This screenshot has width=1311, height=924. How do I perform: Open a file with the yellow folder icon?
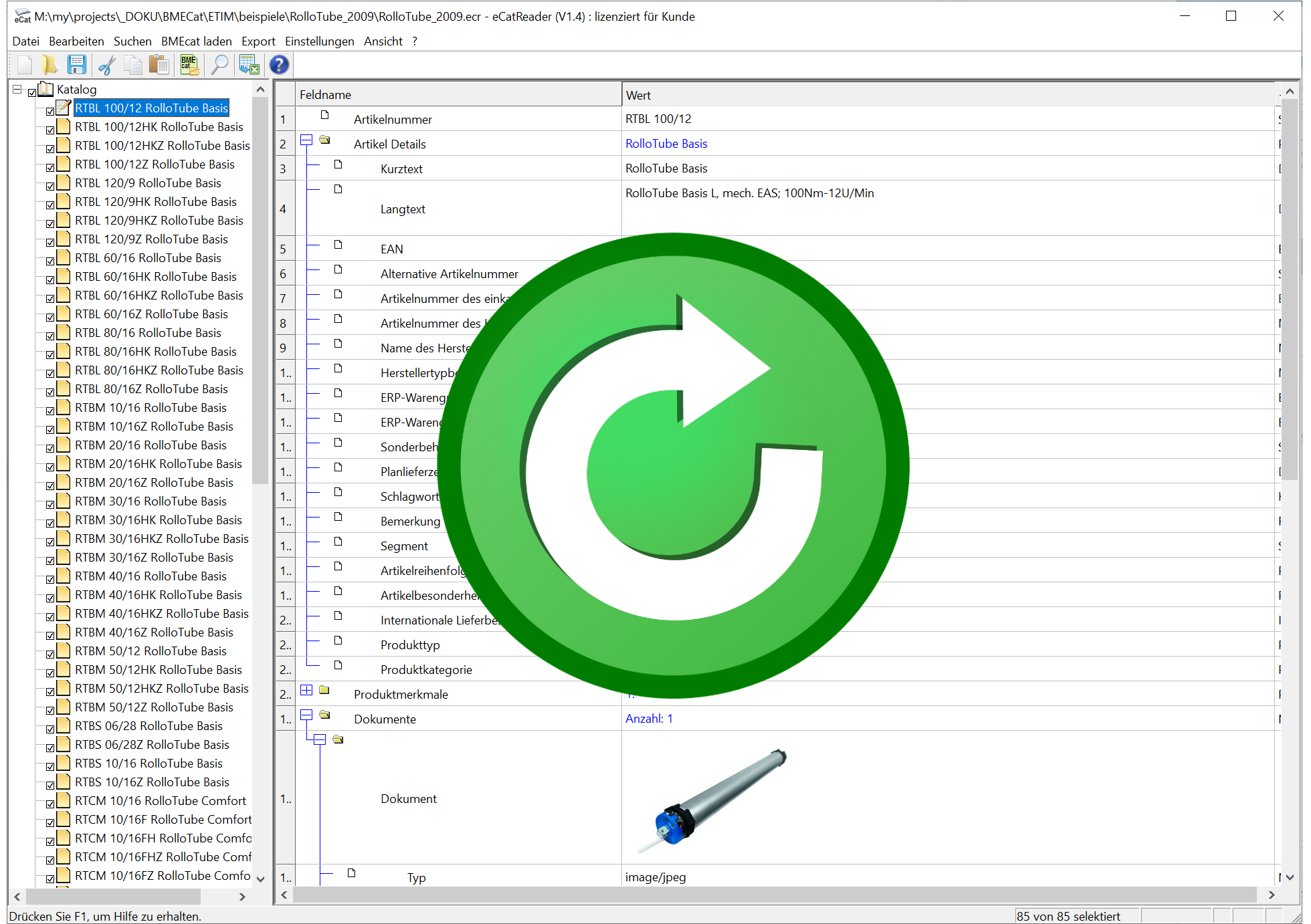[x=49, y=65]
